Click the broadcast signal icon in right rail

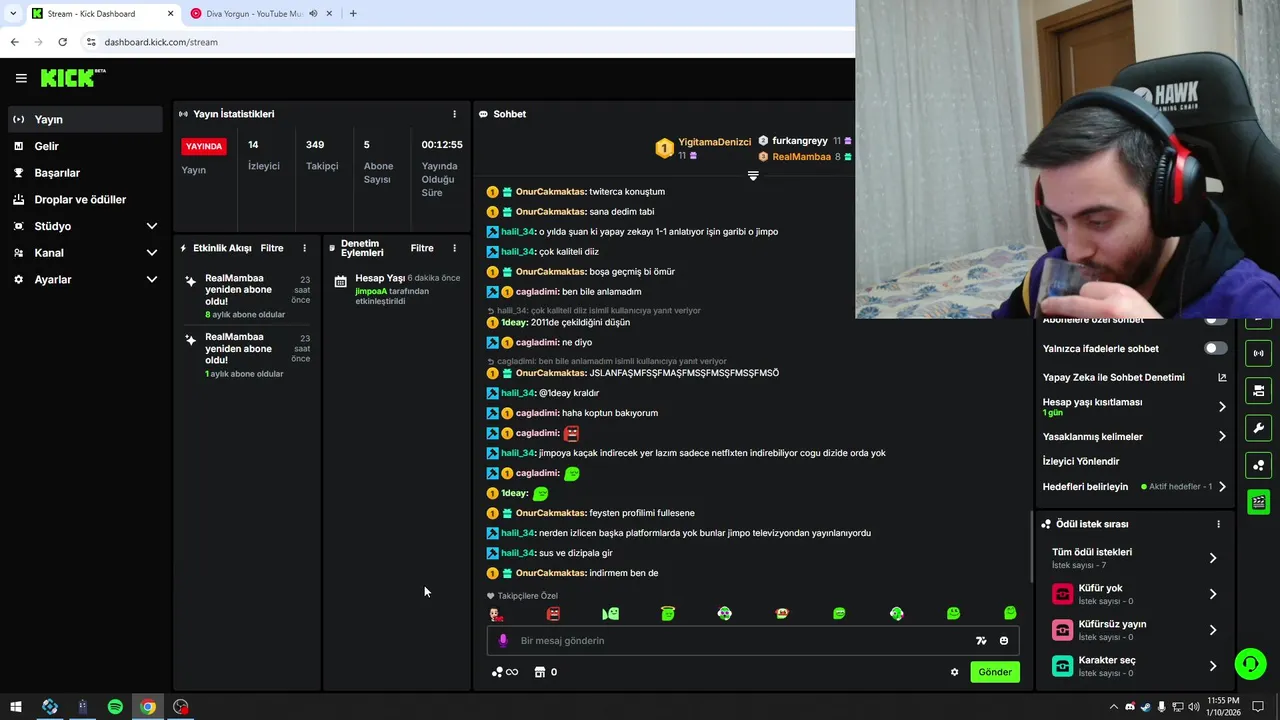click(1258, 353)
